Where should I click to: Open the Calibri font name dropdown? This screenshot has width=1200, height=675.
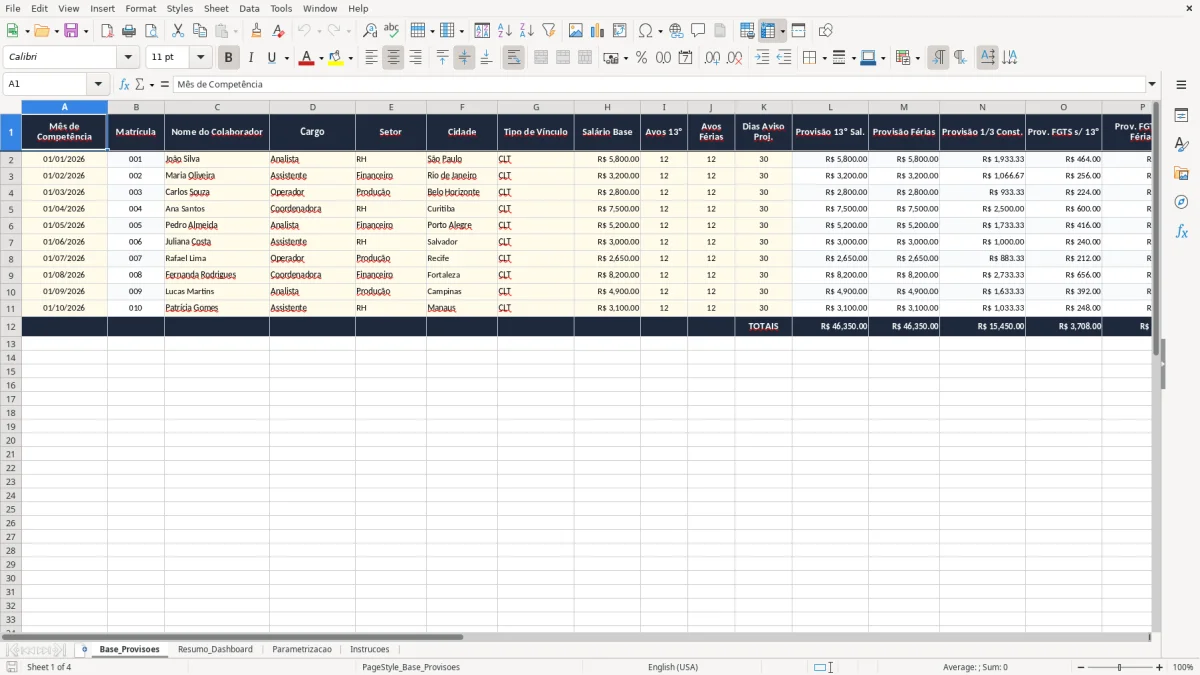[x=128, y=58]
